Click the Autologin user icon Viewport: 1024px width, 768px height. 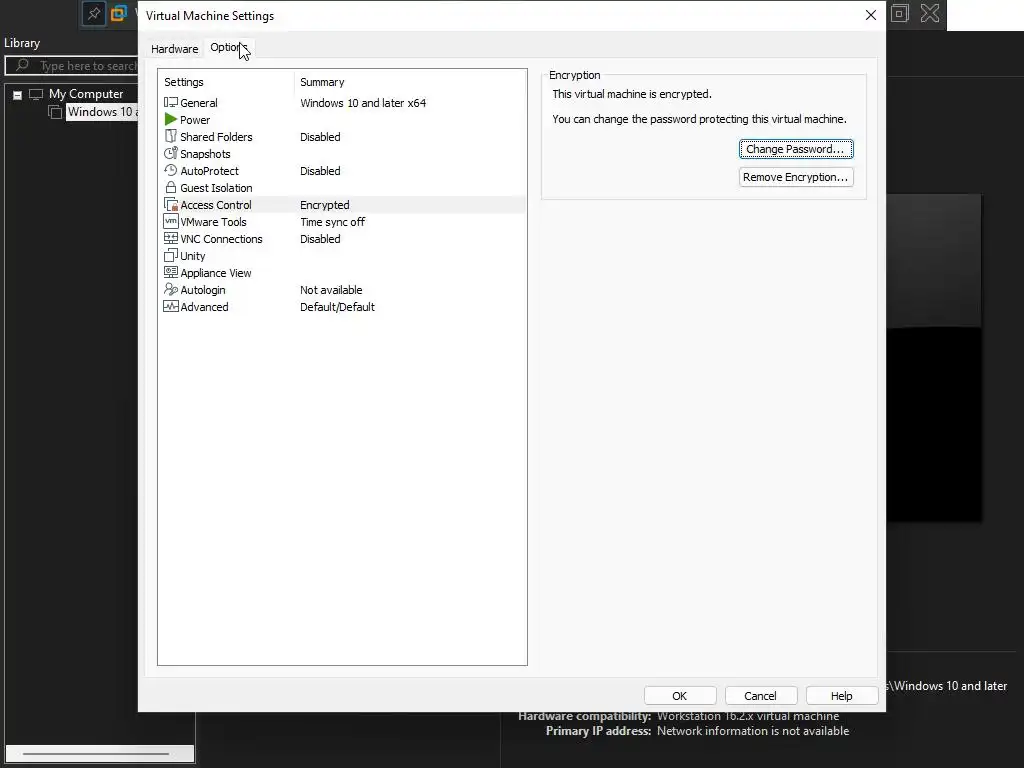point(170,289)
